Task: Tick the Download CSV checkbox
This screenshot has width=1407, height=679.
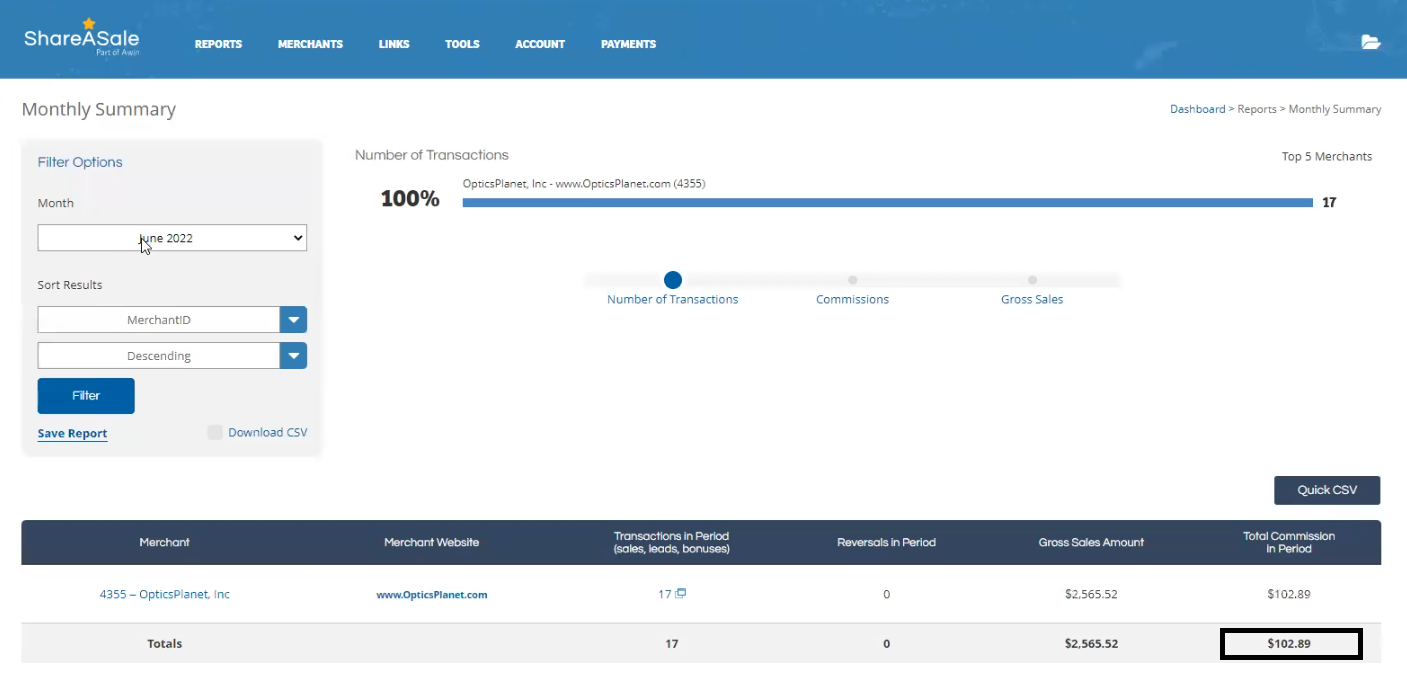Action: click(215, 432)
